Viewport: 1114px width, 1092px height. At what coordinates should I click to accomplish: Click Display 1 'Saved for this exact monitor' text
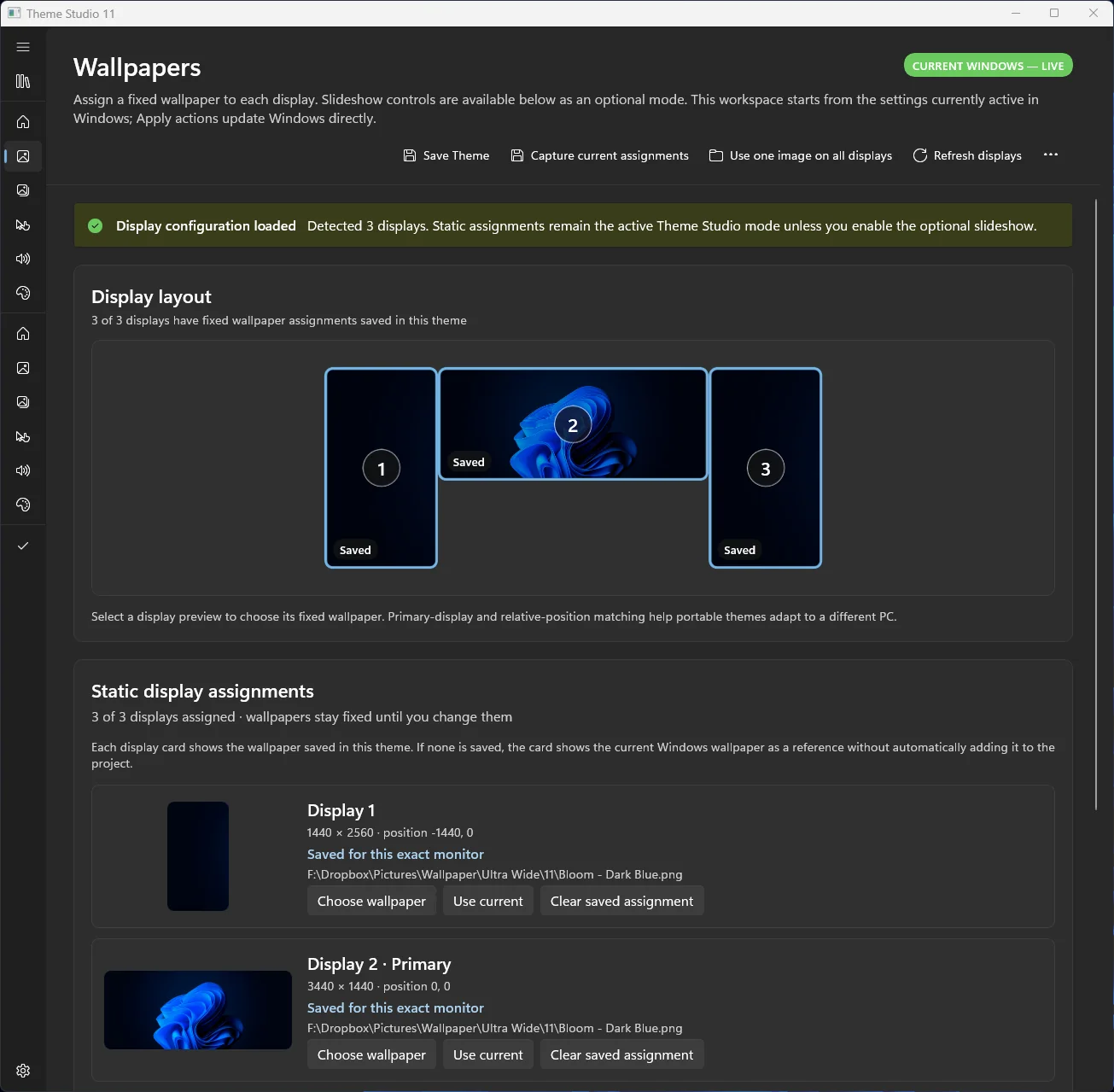click(x=395, y=854)
